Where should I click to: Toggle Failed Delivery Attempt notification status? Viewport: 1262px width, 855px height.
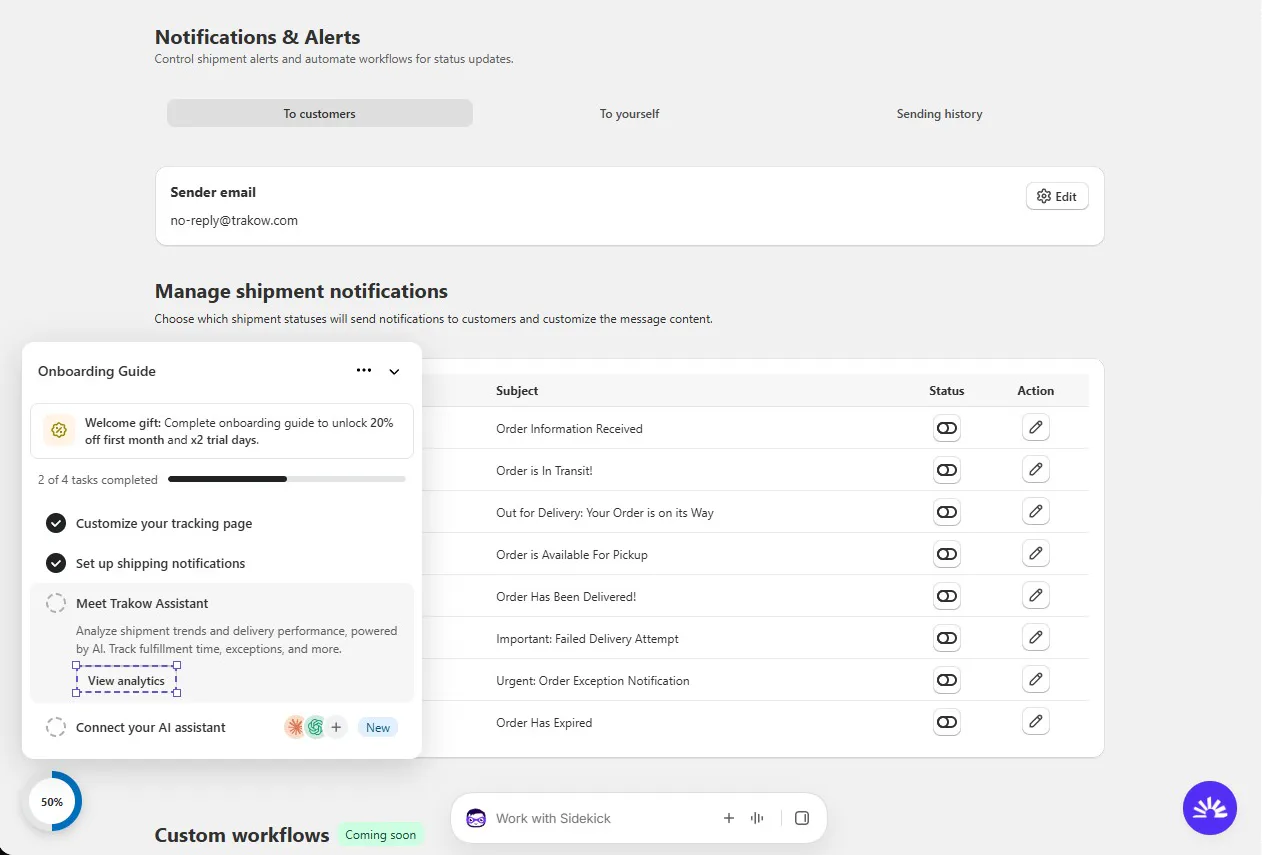tap(947, 638)
